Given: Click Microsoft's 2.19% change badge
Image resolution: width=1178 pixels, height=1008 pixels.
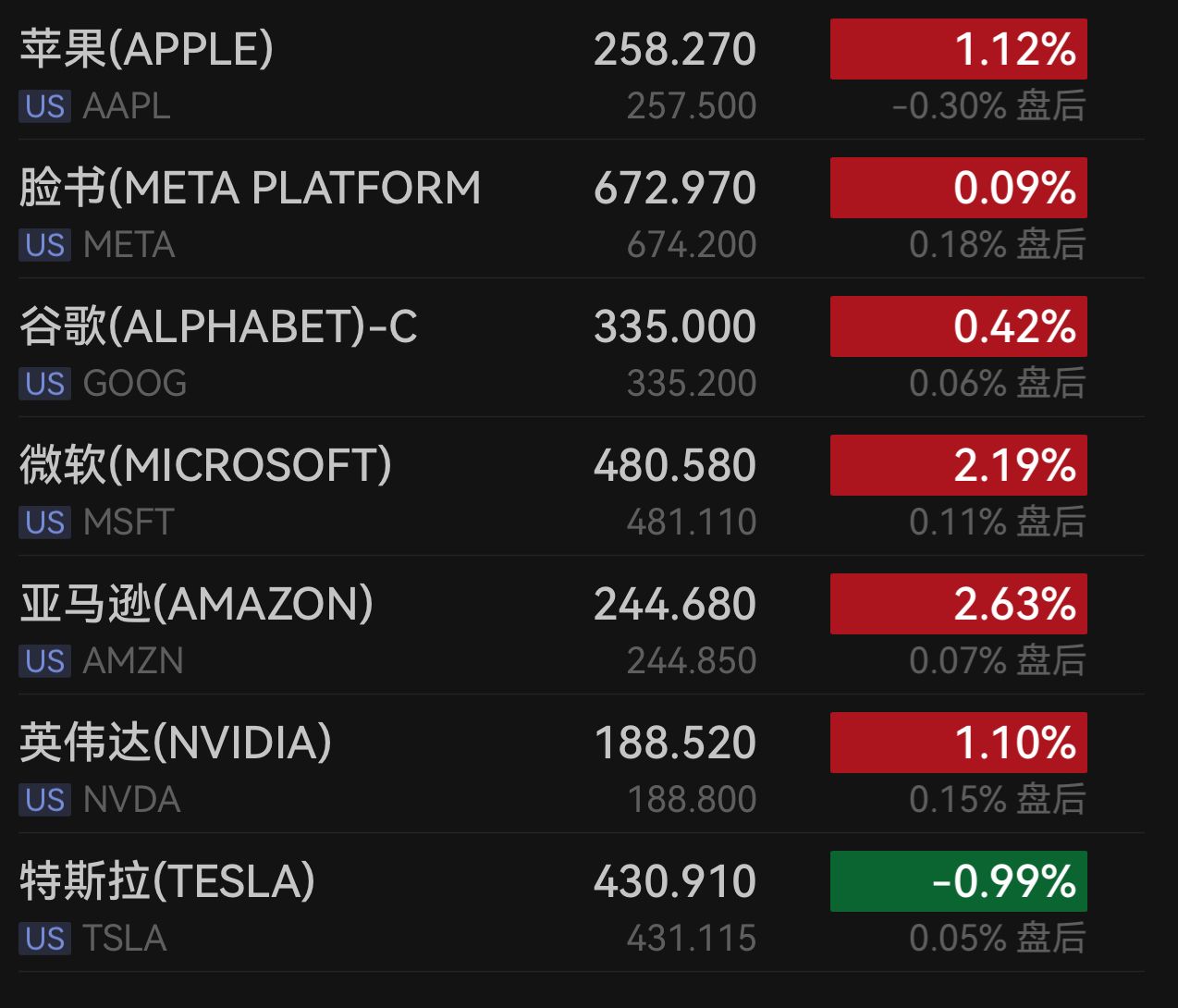Looking at the screenshot, I should [958, 465].
